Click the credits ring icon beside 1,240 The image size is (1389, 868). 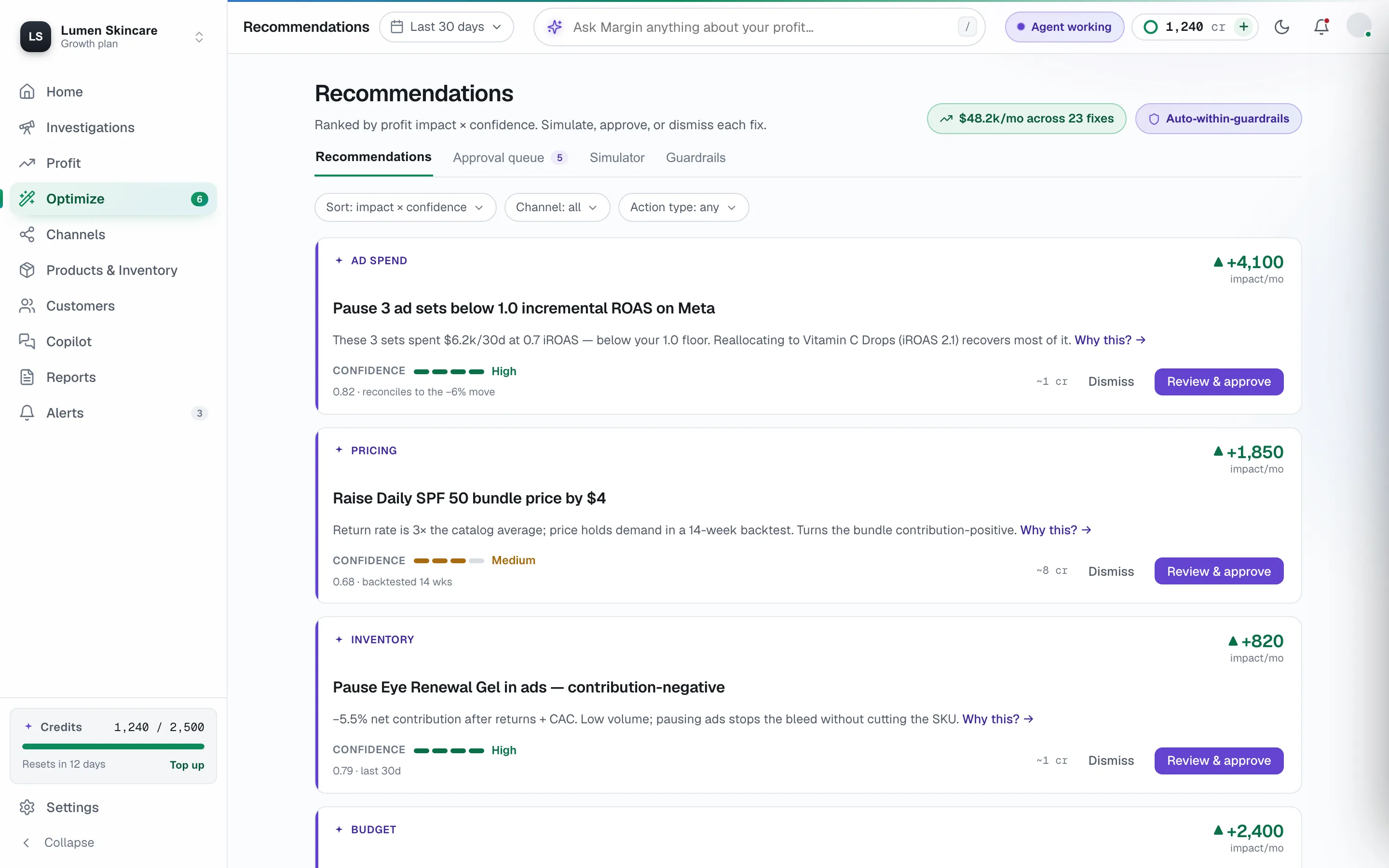(1151, 27)
